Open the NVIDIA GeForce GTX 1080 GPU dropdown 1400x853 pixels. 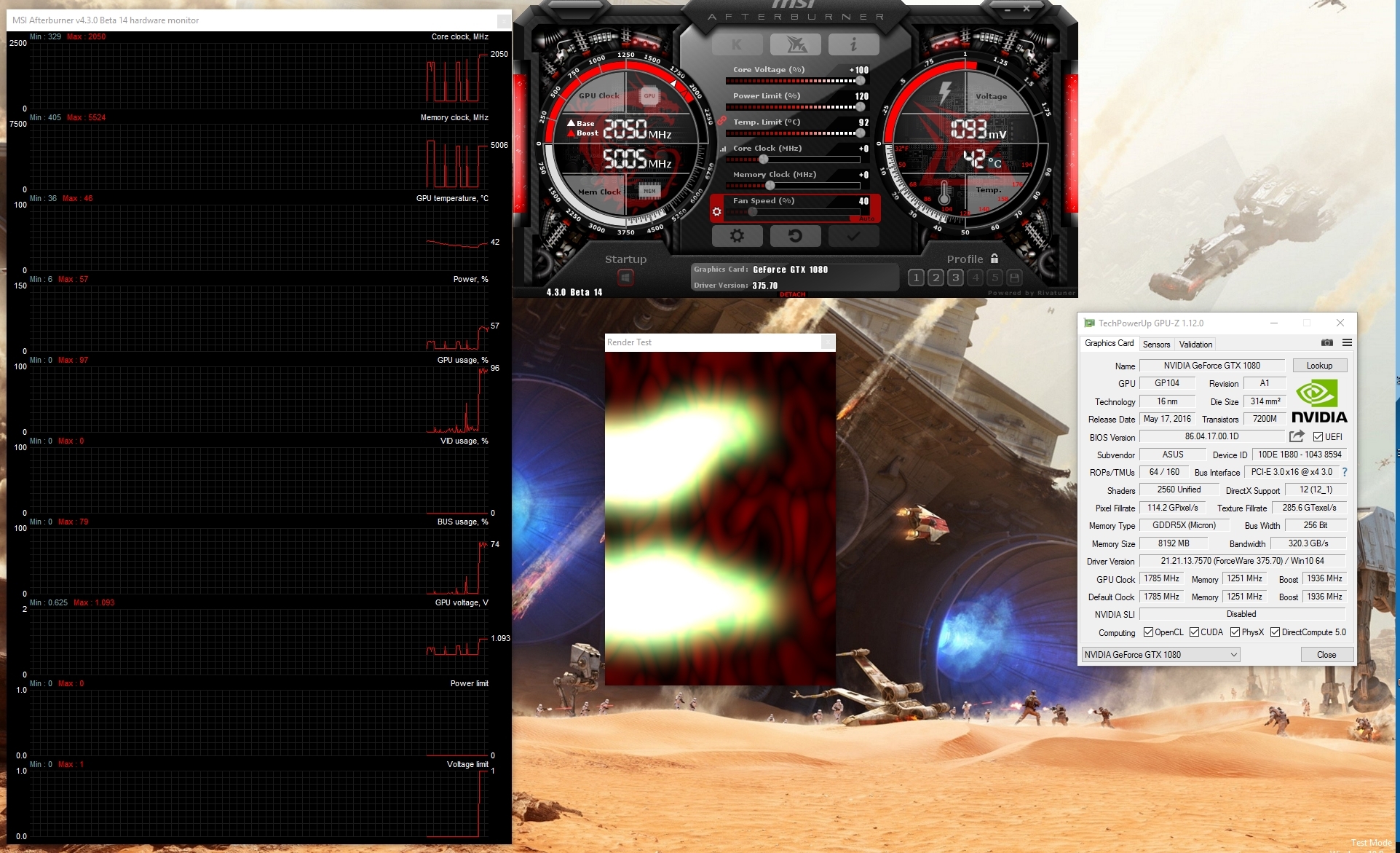(1160, 654)
